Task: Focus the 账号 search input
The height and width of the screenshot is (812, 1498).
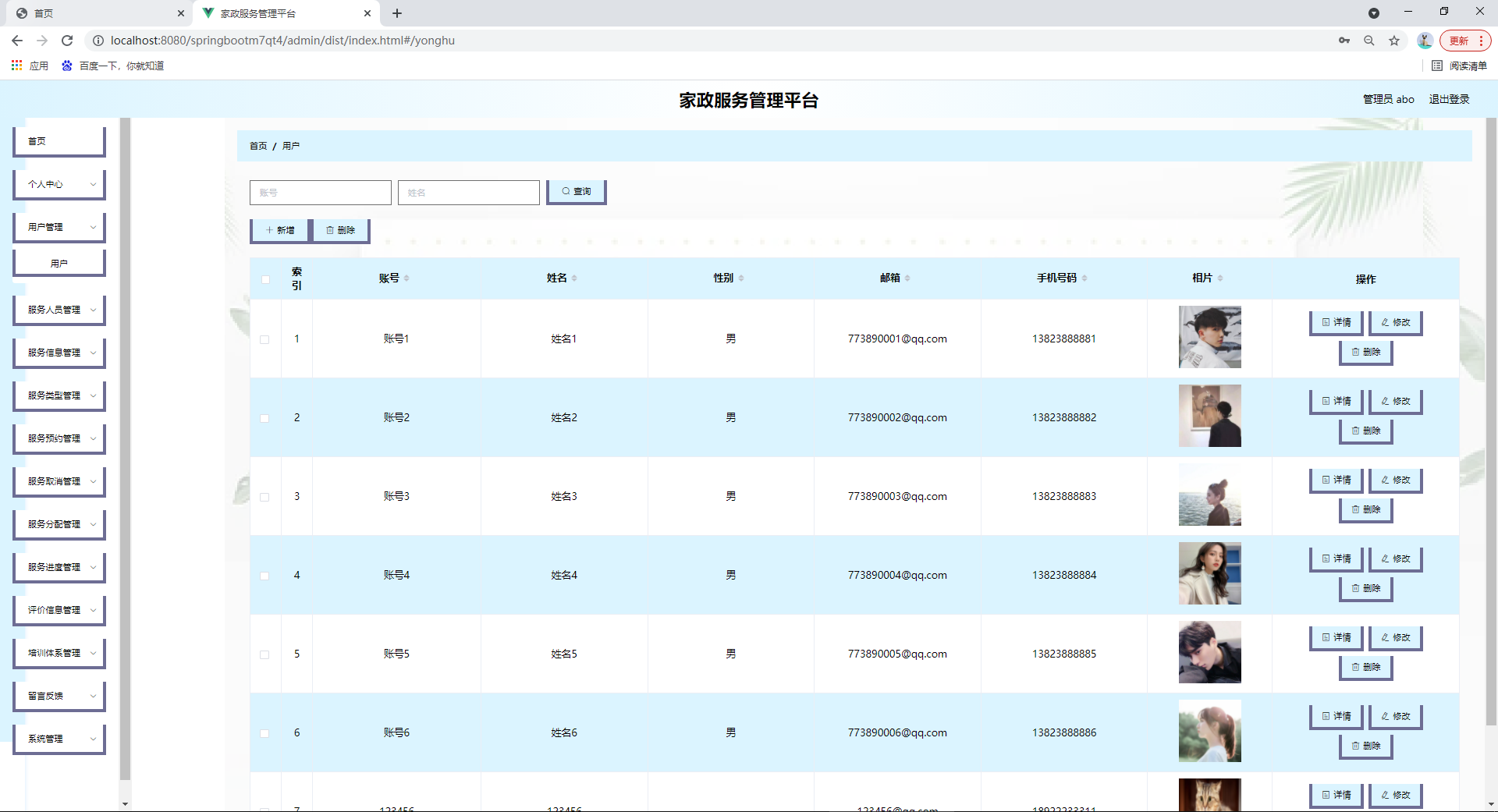Action: point(321,193)
